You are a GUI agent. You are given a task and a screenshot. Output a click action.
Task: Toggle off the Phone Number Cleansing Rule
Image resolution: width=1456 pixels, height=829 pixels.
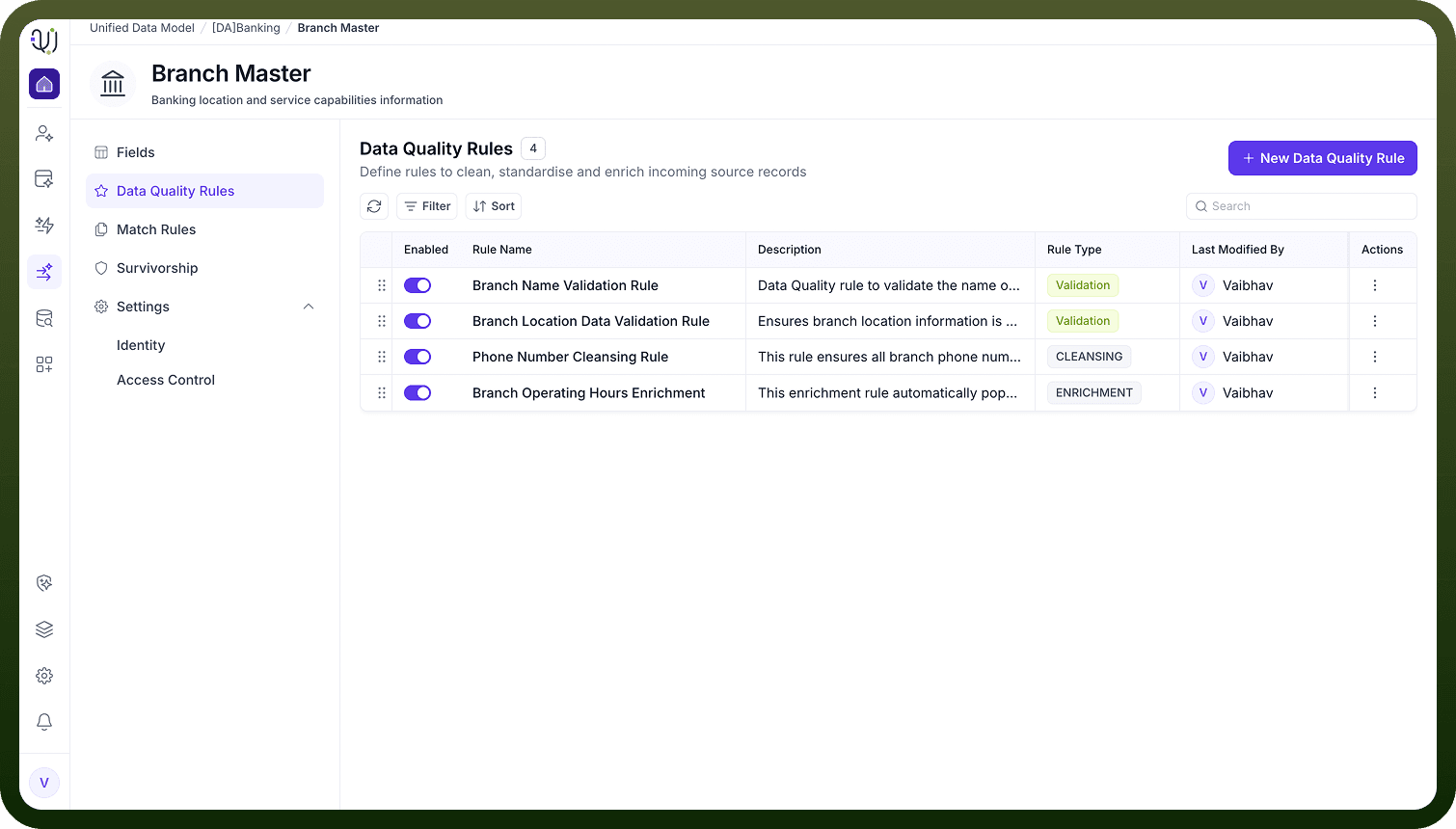pos(418,357)
